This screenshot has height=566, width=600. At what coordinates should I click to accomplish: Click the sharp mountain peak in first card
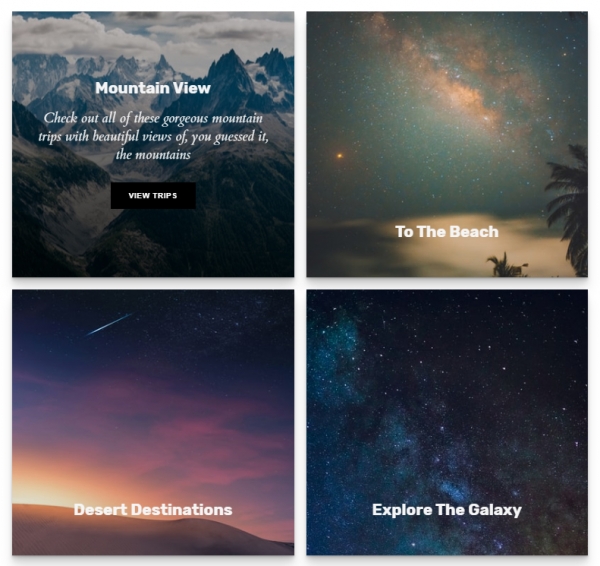(x=230, y=69)
